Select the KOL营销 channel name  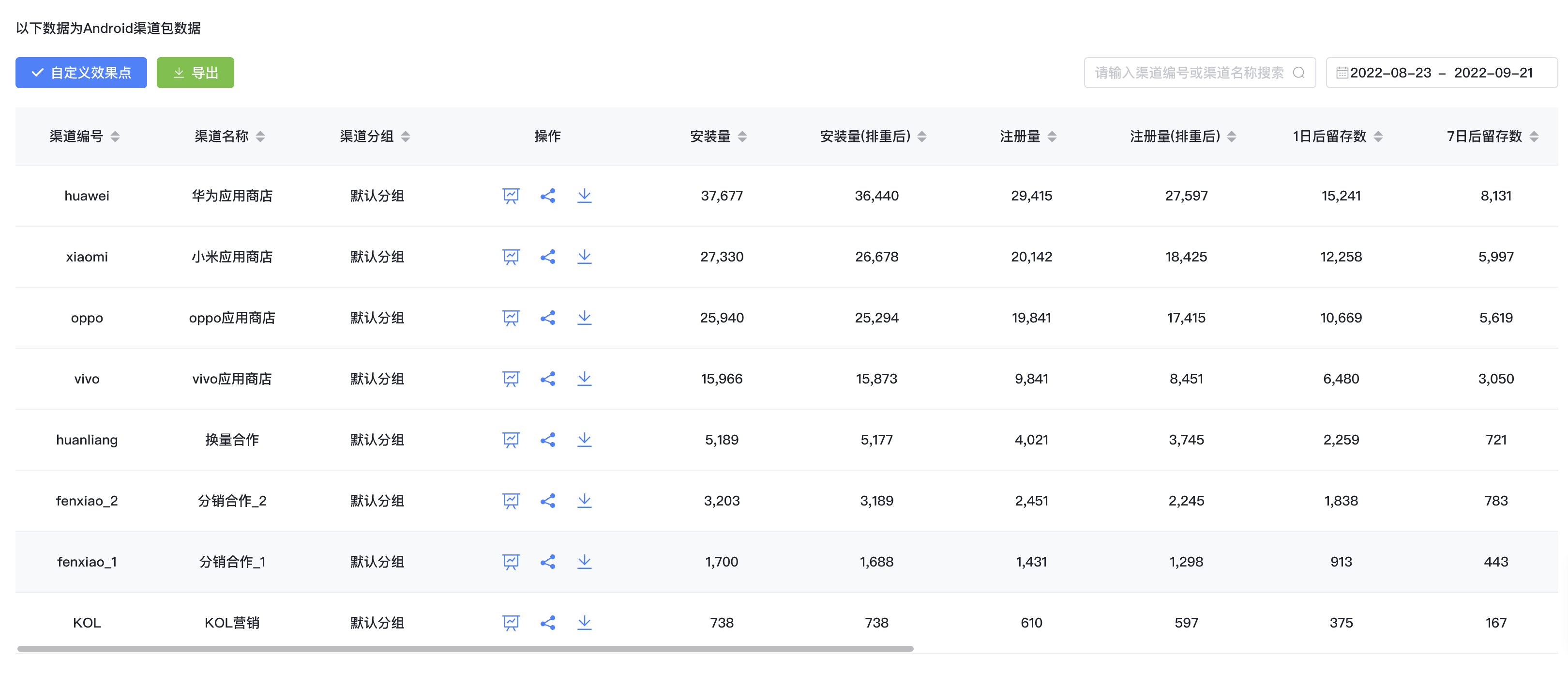[x=232, y=622]
